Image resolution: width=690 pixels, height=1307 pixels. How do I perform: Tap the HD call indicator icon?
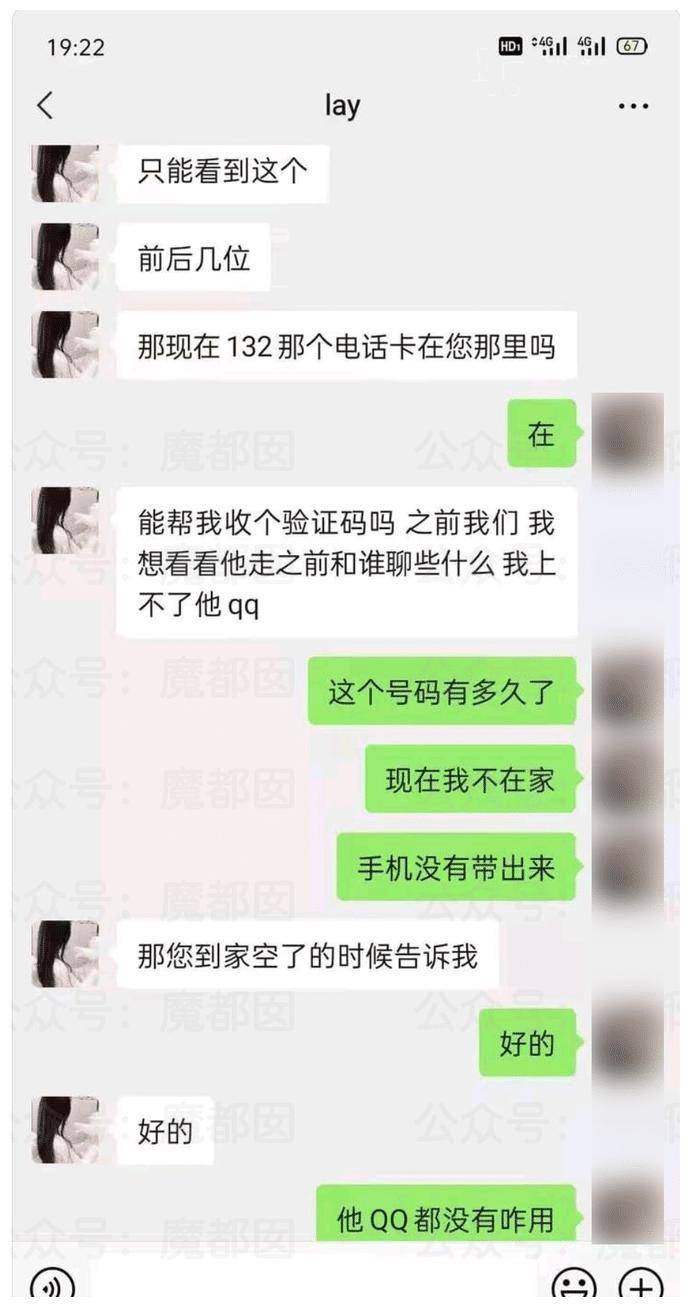[510, 46]
